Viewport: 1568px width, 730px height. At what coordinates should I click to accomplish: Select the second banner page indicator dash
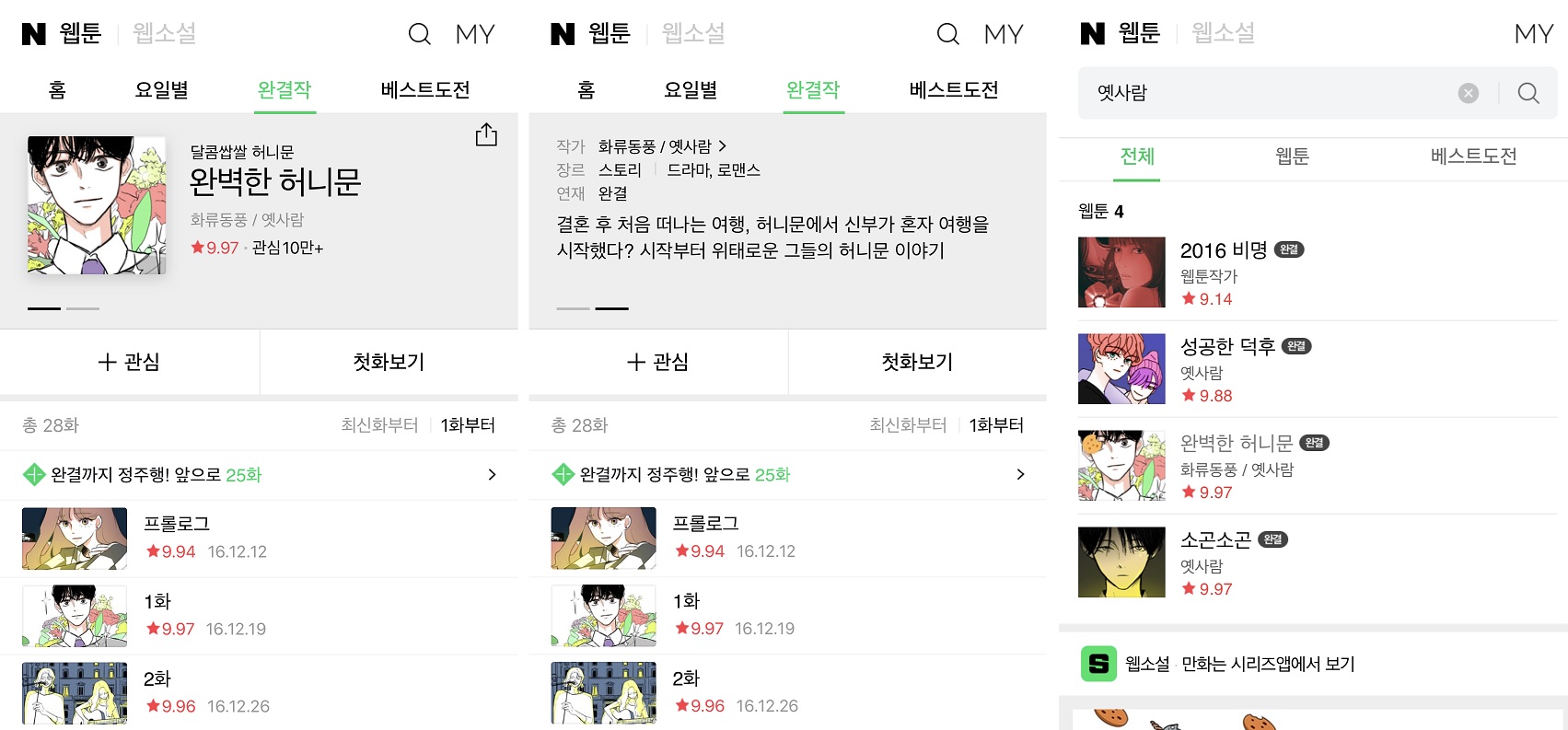pos(83,308)
